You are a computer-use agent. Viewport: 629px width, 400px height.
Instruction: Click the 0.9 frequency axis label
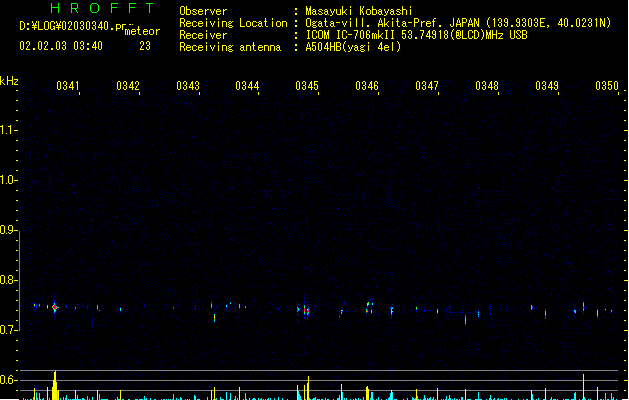click(x=8, y=230)
